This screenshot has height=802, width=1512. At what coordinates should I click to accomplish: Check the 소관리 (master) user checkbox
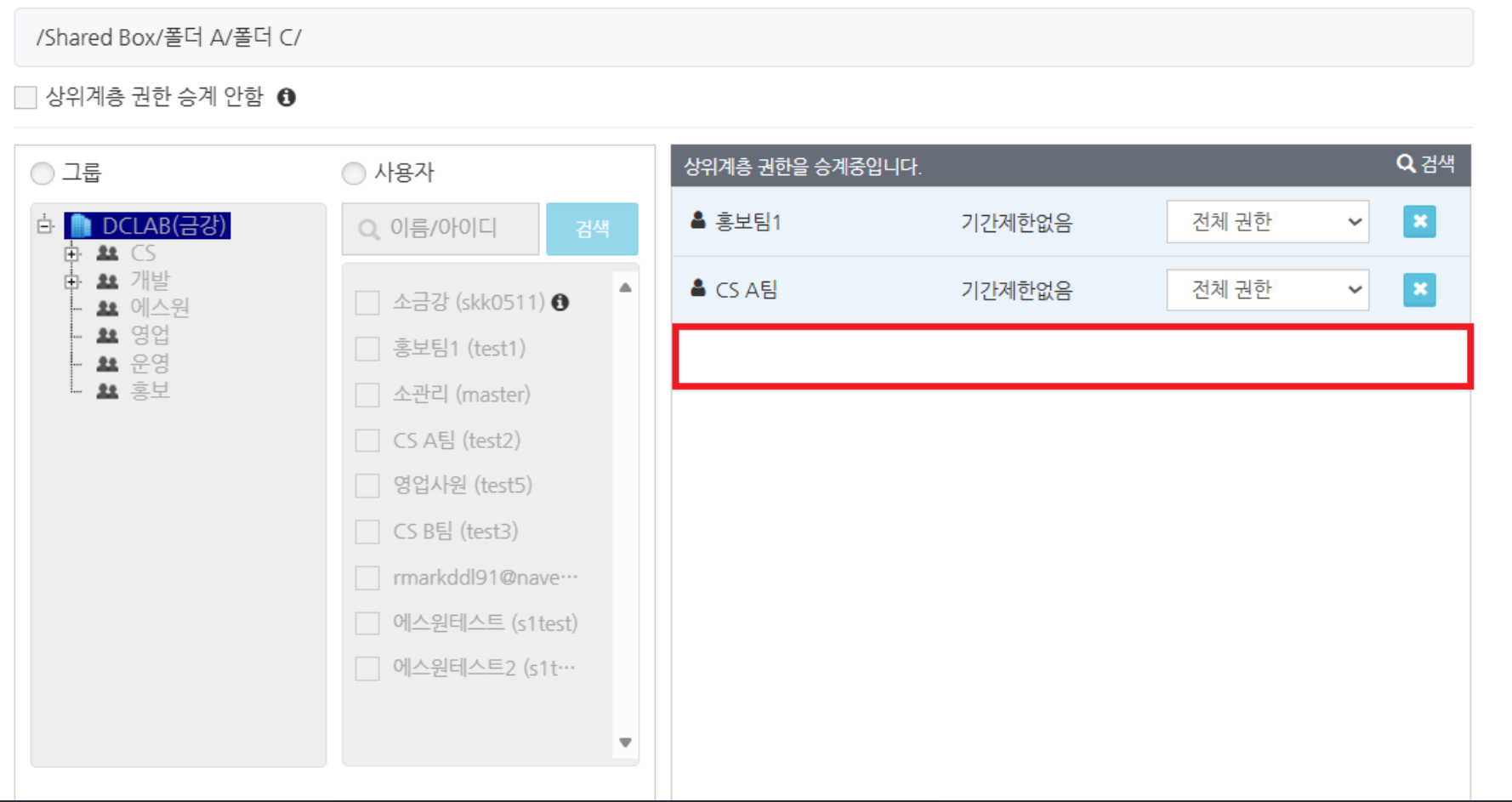coord(367,395)
